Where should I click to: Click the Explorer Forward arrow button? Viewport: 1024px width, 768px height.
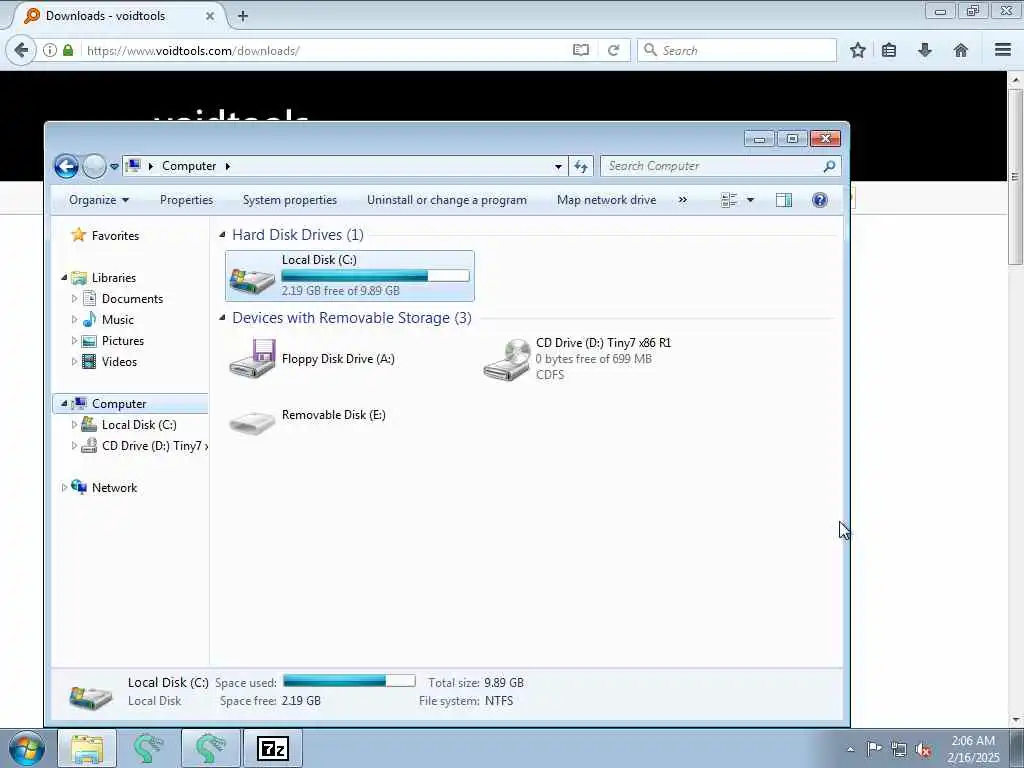pyautogui.click(x=94, y=166)
